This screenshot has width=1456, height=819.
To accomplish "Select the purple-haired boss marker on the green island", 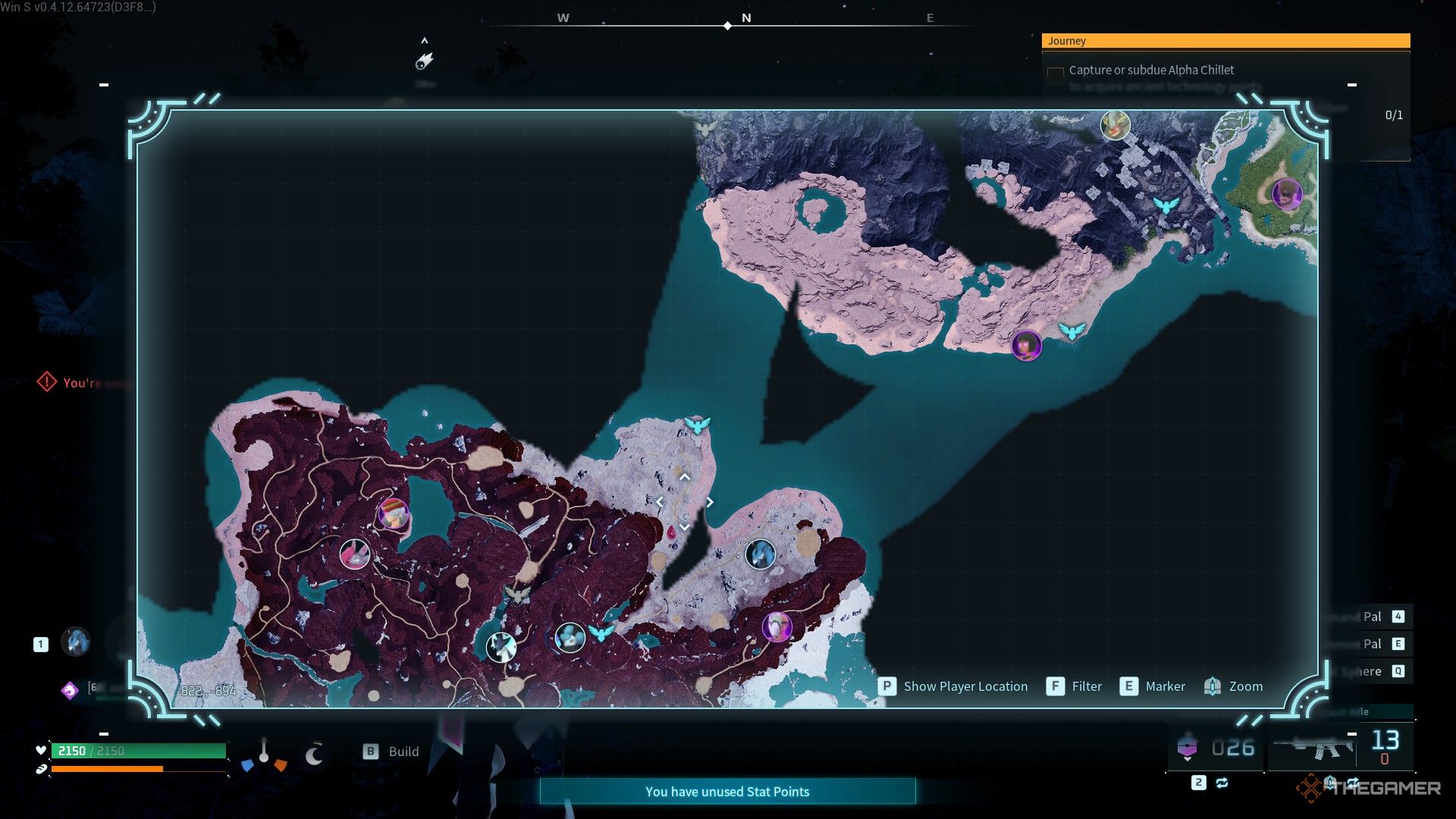I will 1286,194.
